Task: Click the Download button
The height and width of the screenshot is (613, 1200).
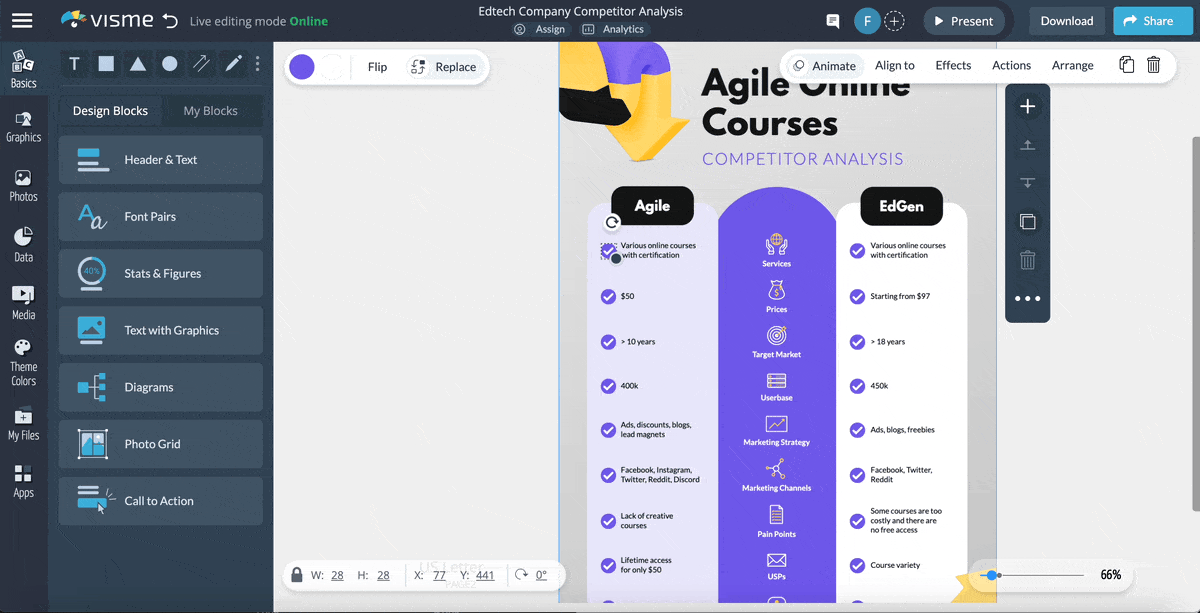Action: point(1066,21)
